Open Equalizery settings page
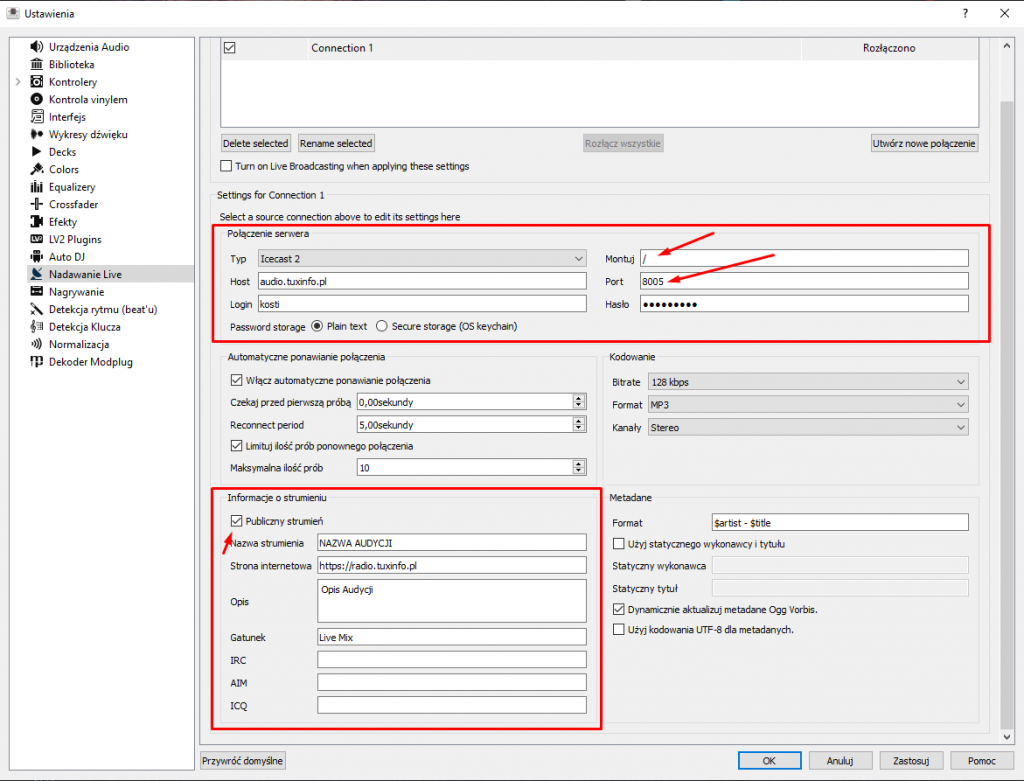Screen dimensions: 1024x781 72,187
